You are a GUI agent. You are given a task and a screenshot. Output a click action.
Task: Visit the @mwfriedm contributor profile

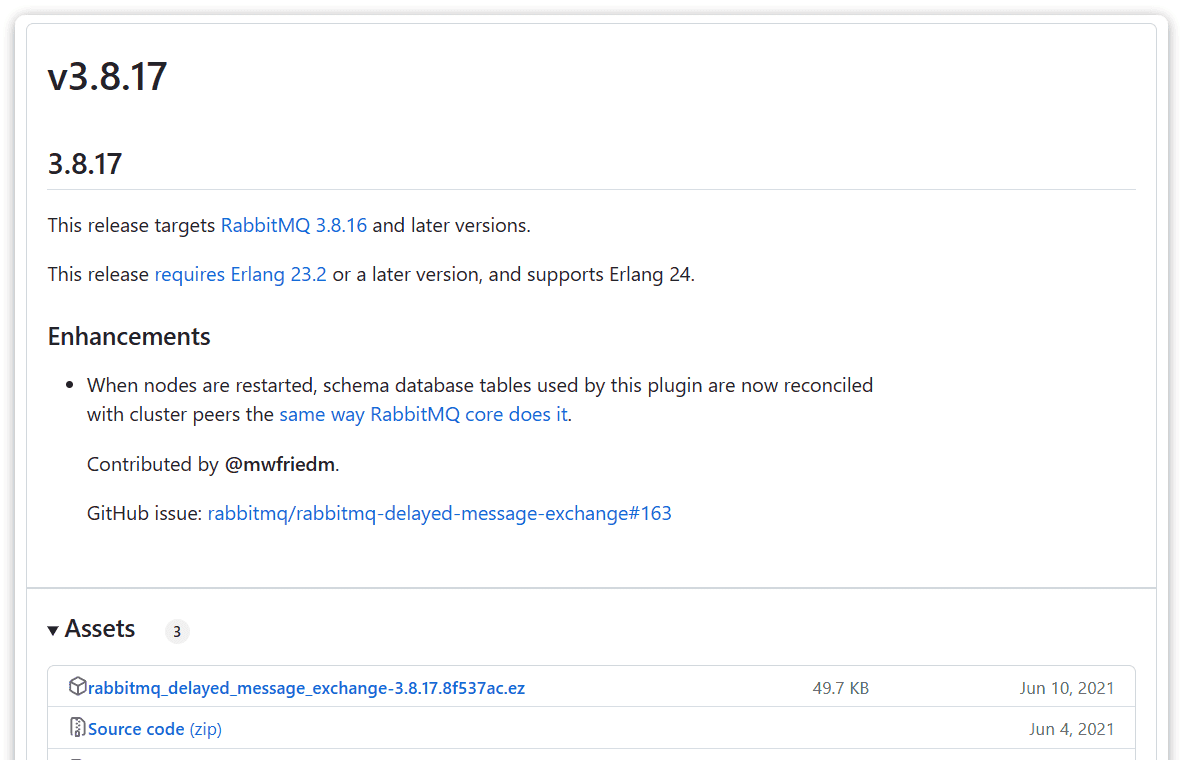click(279, 464)
